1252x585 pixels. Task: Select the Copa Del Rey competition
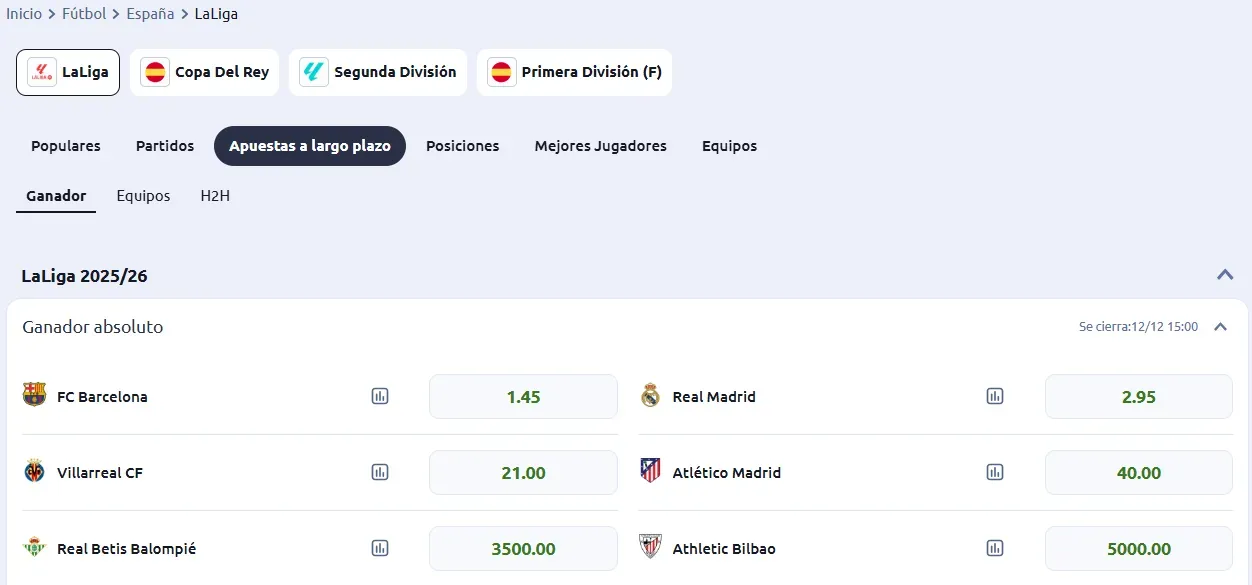205,72
